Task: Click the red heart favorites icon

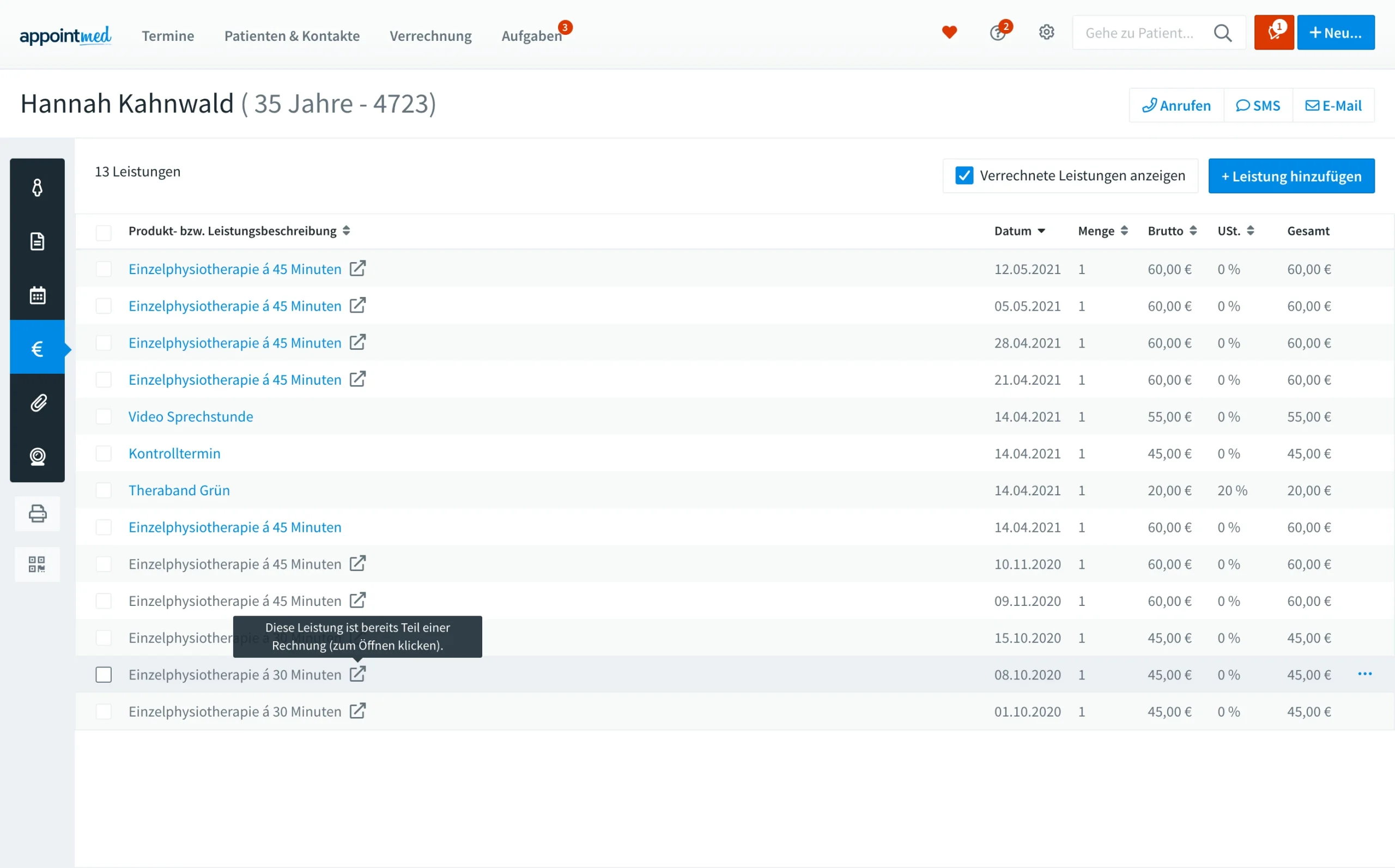Action: coord(949,32)
